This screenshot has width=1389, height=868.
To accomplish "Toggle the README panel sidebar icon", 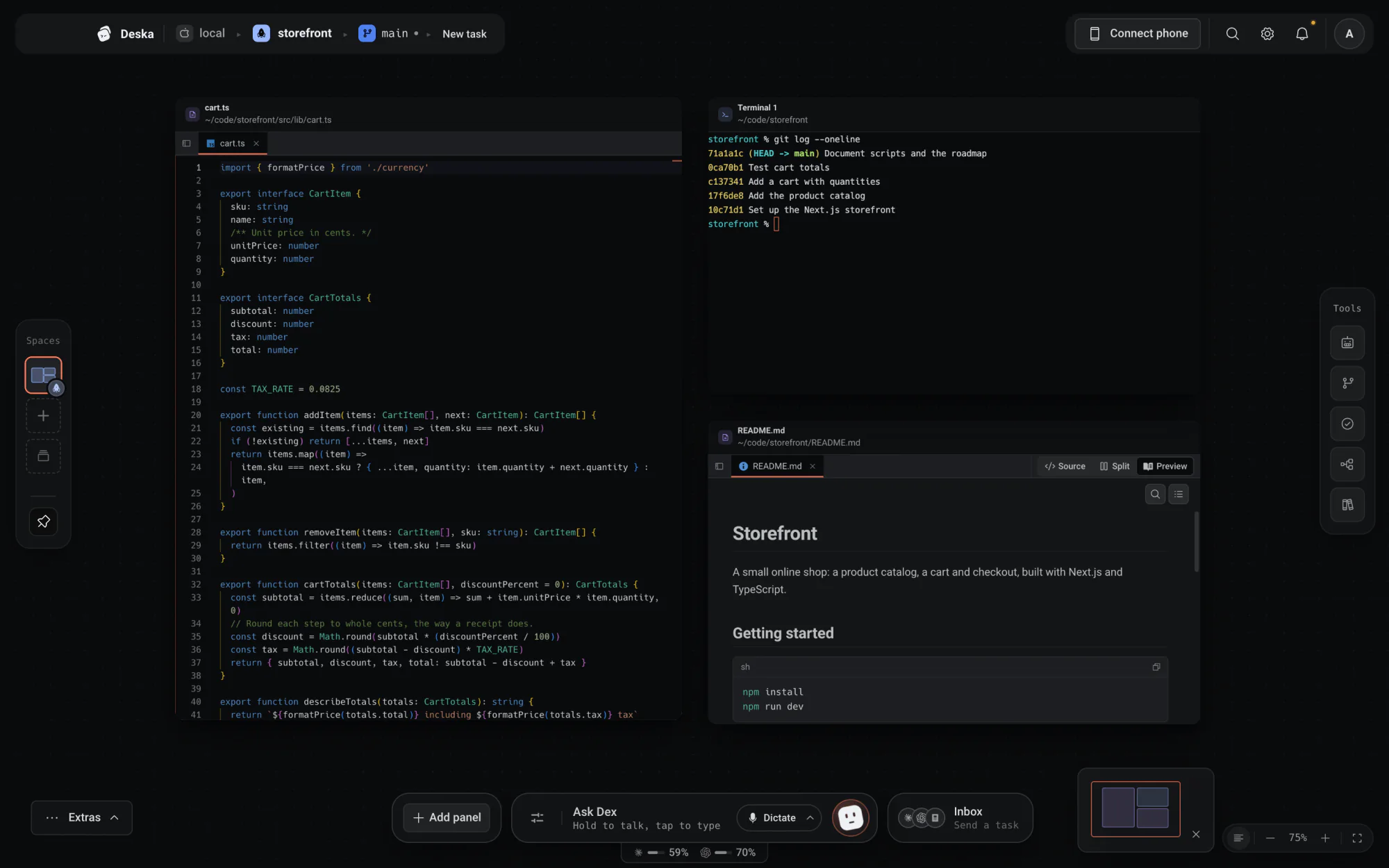I will coord(719,467).
